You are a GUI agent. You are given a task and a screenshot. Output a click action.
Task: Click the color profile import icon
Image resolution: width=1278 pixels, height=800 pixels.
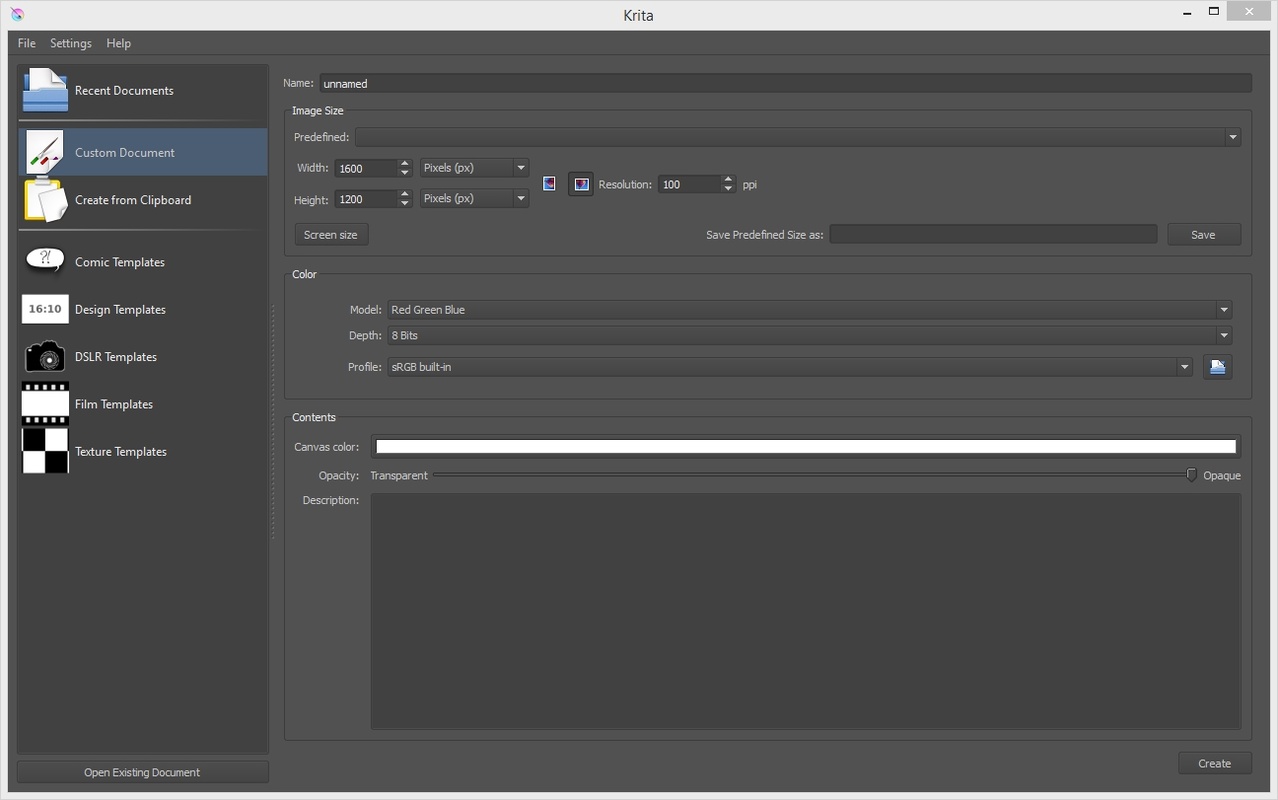pyautogui.click(x=1217, y=367)
